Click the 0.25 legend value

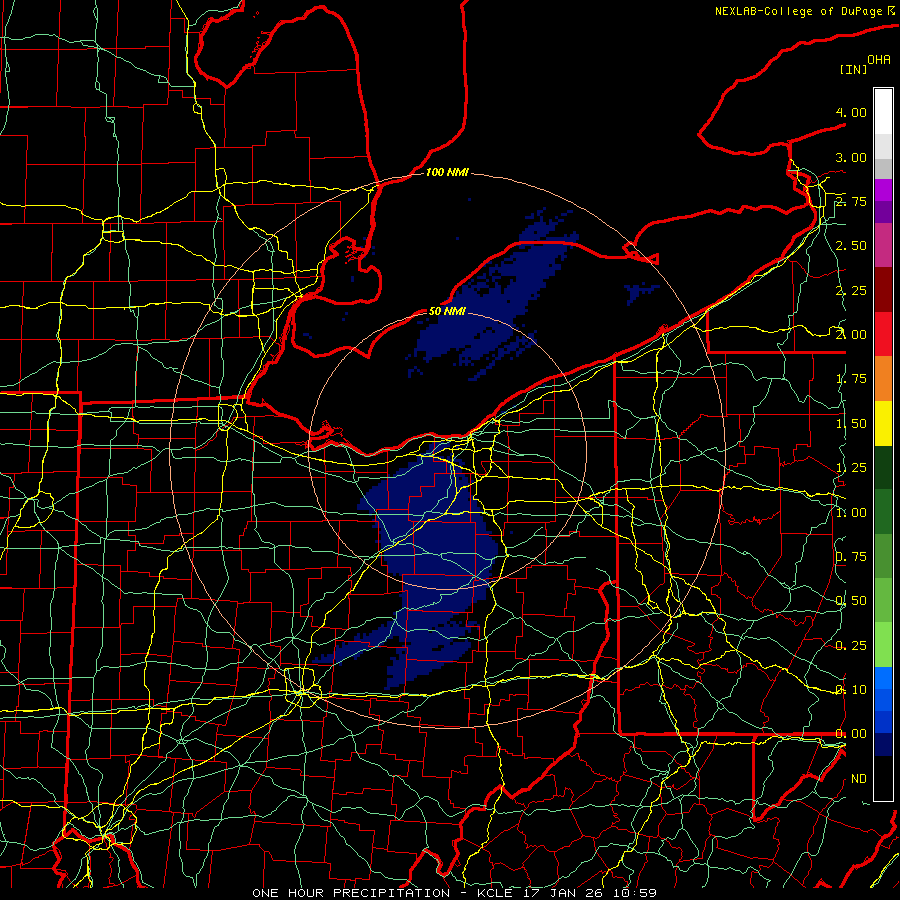point(851,646)
